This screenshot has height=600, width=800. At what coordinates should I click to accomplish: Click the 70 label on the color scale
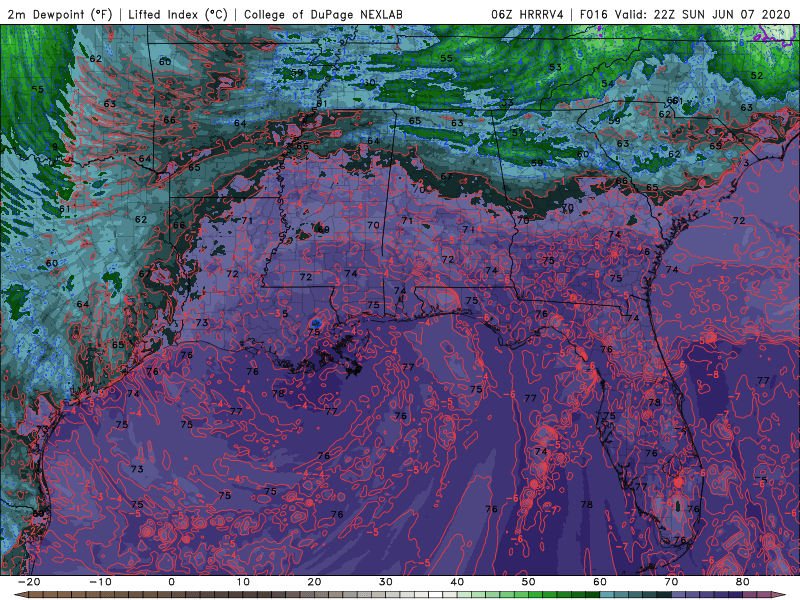pyautogui.click(x=671, y=582)
